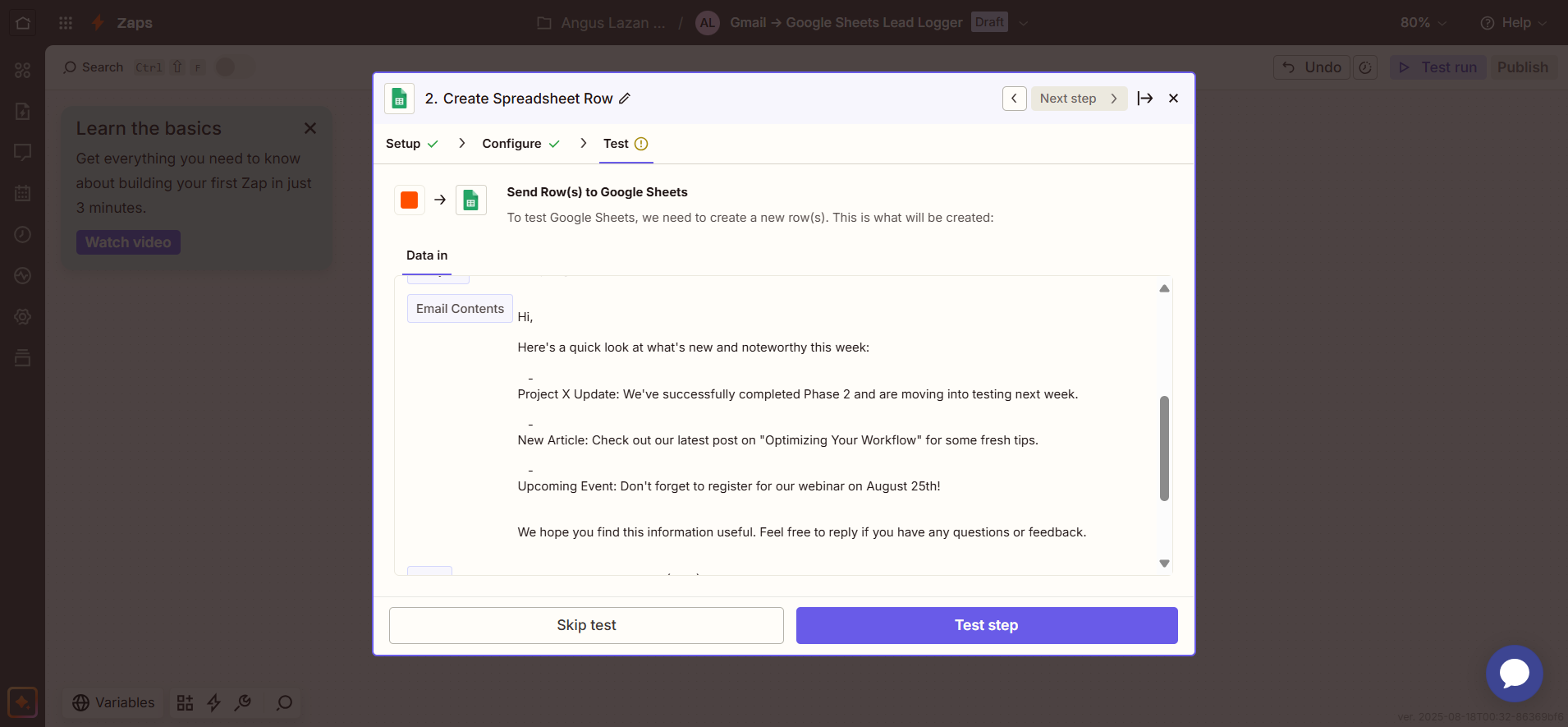Click the Watch video button

pyautogui.click(x=128, y=242)
